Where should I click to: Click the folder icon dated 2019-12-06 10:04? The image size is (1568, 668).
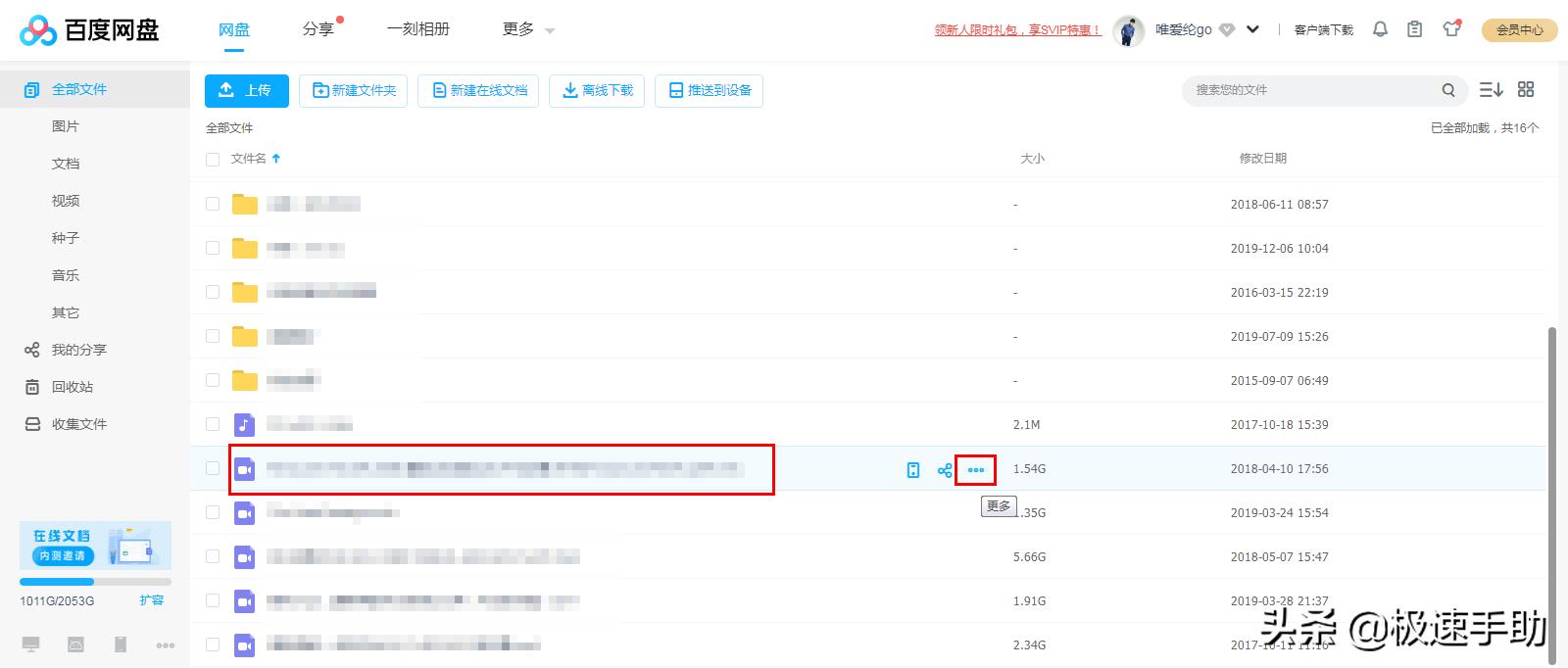(245, 248)
